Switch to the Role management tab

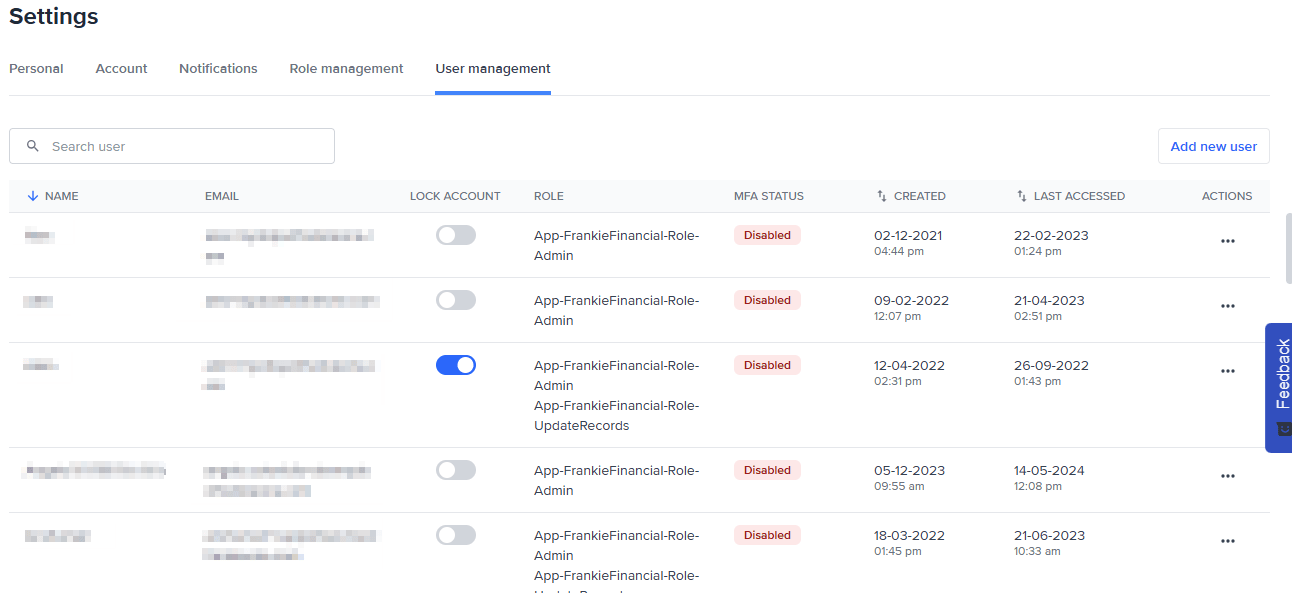point(346,69)
